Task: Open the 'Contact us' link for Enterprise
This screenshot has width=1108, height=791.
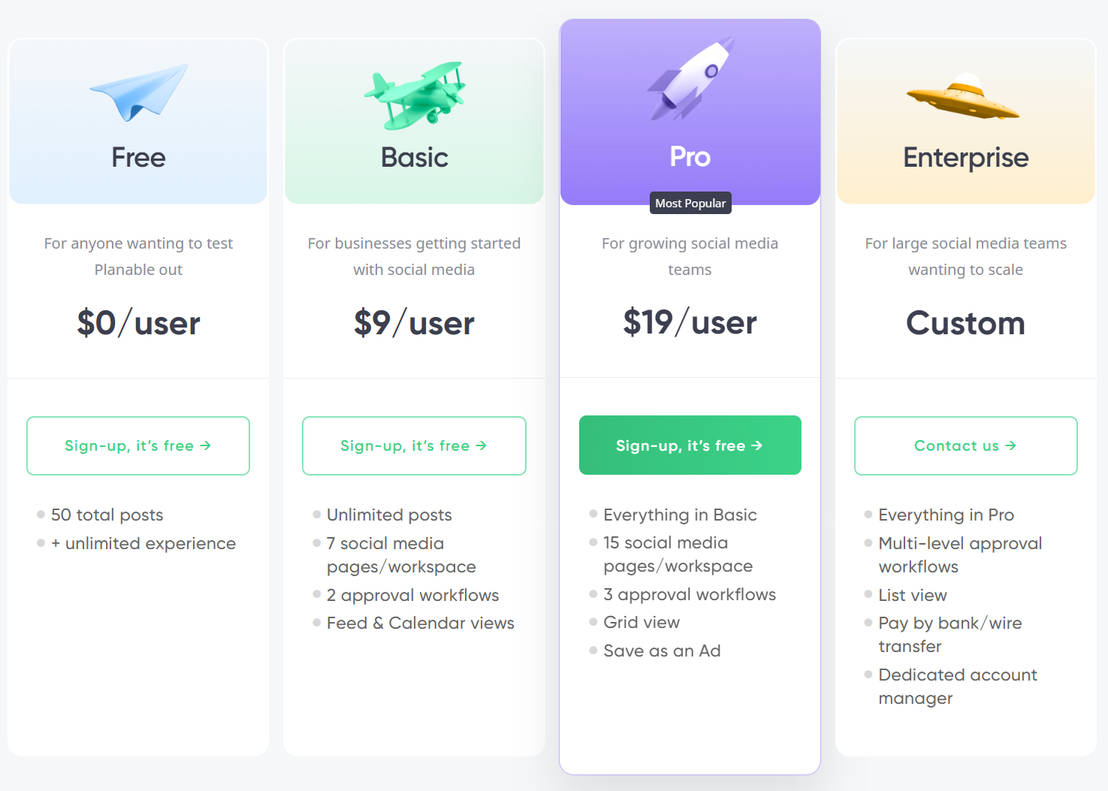Action: pos(965,445)
